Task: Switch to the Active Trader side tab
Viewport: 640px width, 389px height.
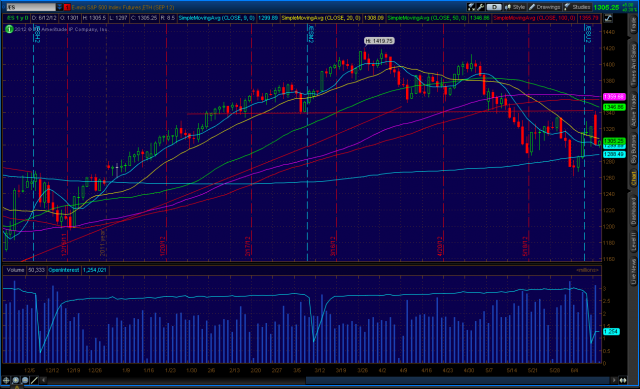Action: (633, 111)
